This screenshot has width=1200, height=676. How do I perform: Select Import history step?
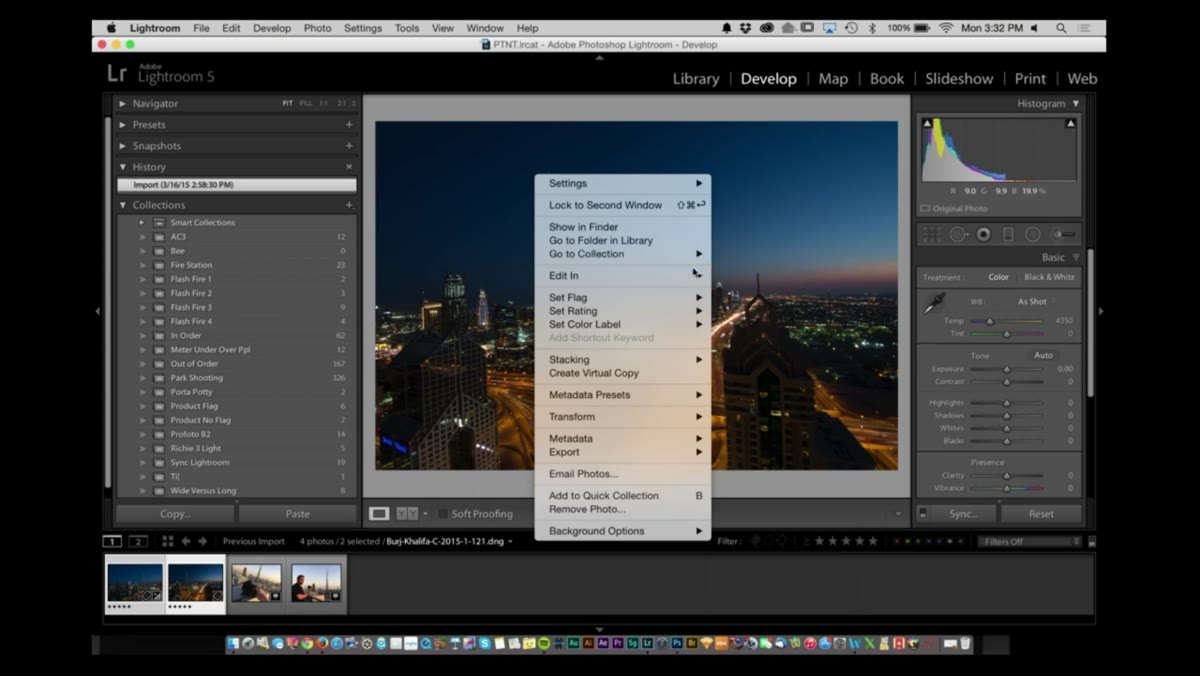coord(237,185)
